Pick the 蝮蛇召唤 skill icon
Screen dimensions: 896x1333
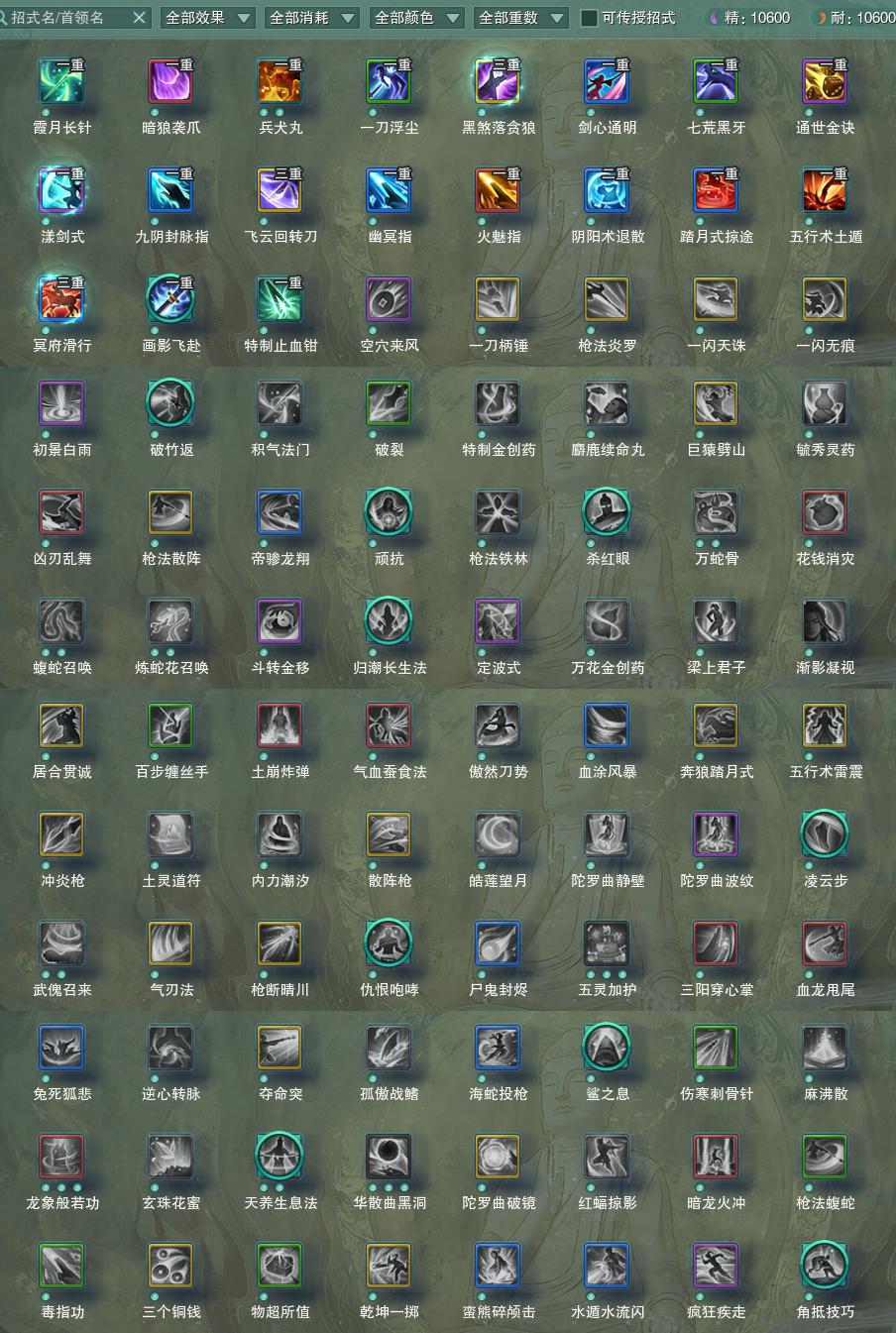click(x=61, y=621)
